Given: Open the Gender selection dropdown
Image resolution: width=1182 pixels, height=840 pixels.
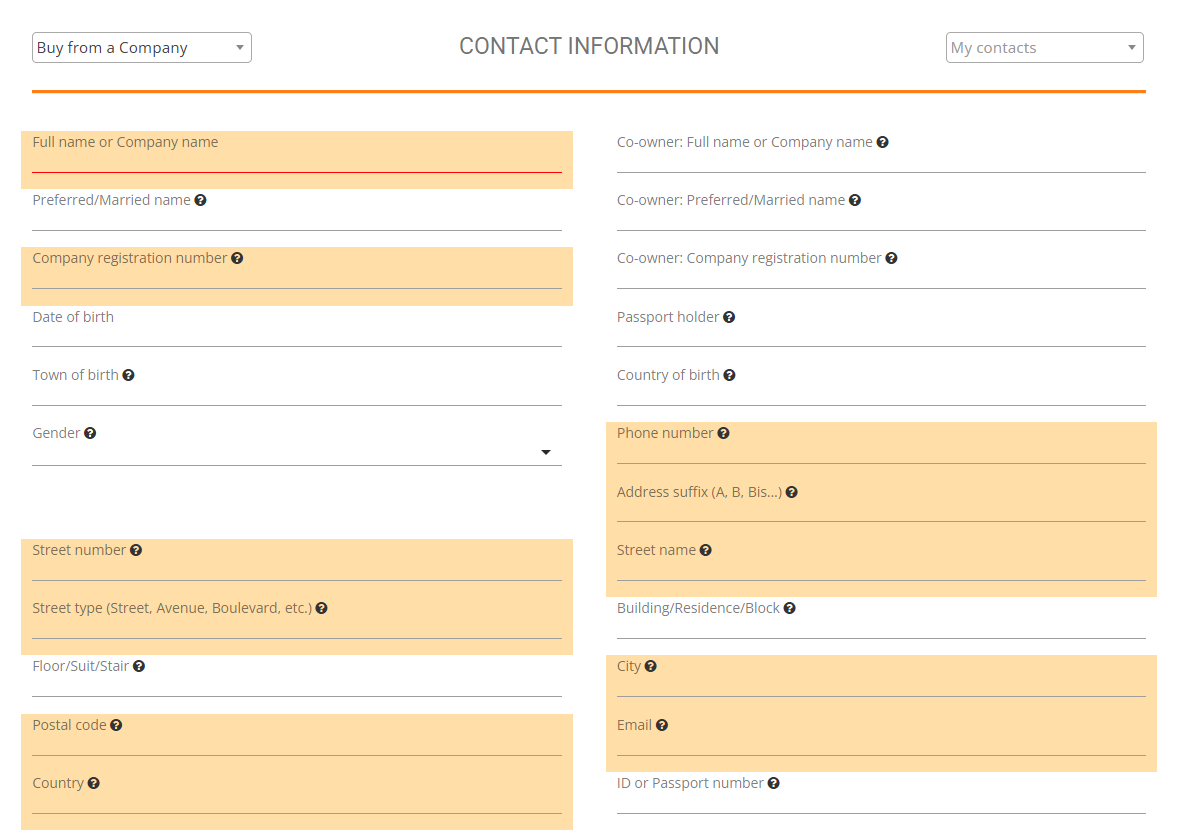Looking at the screenshot, I should 296,452.
